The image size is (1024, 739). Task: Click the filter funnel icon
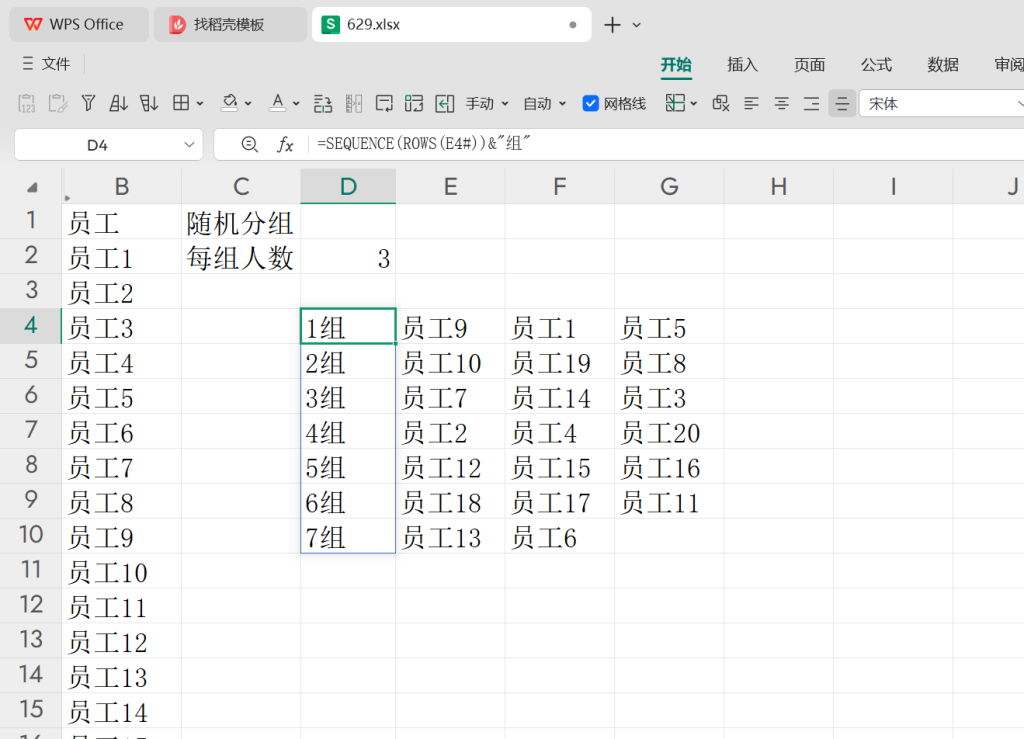click(88, 103)
